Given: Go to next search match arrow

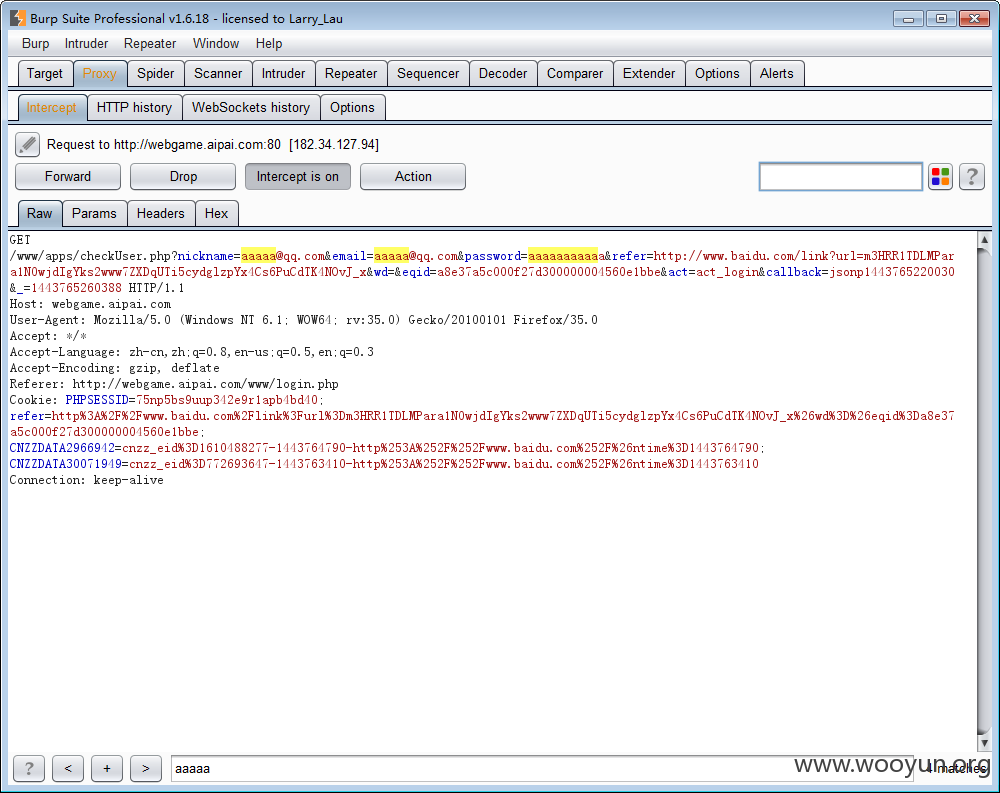Looking at the screenshot, I should coord(146,768).
